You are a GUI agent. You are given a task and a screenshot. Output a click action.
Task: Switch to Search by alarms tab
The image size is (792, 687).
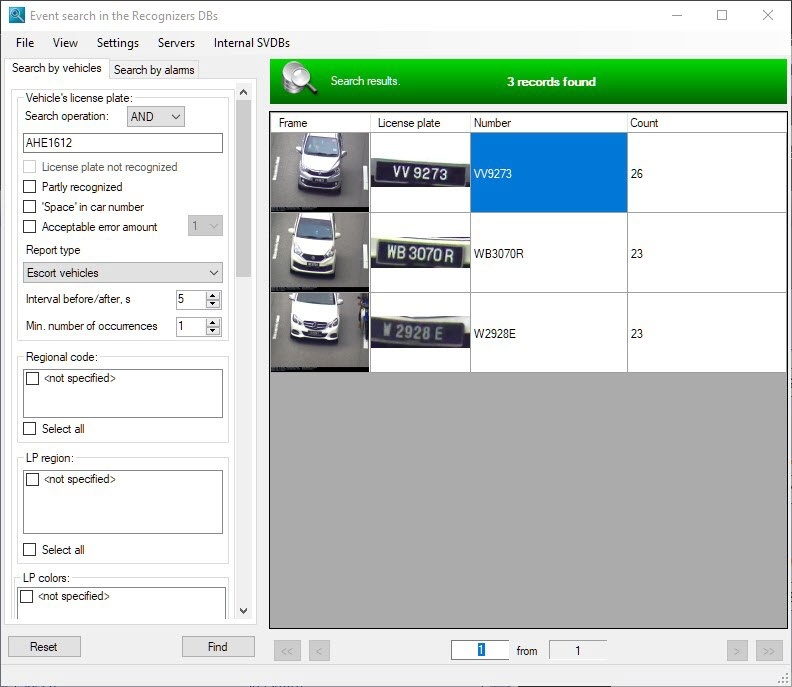click(x=154, y=70)
